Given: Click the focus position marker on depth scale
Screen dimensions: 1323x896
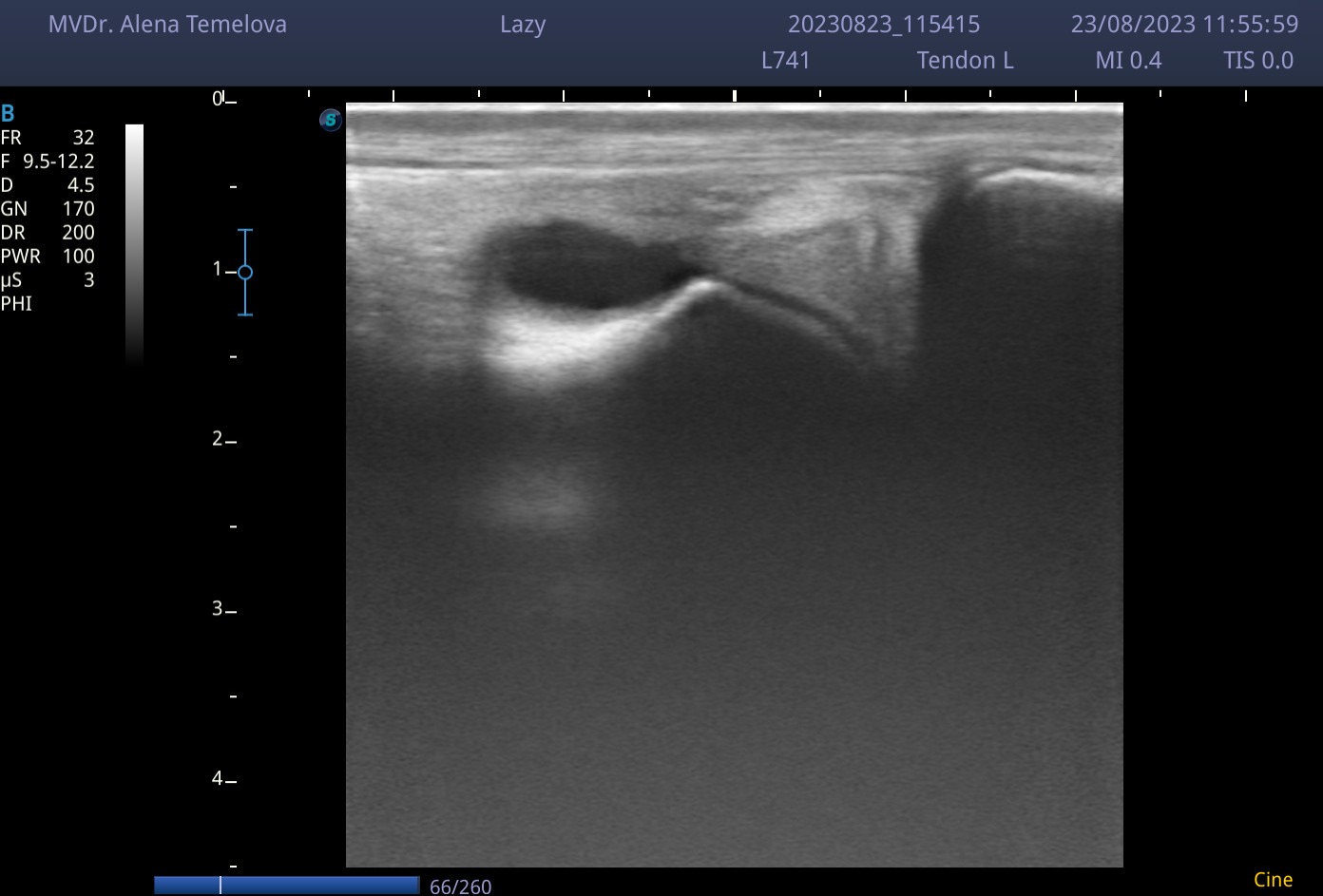Looking at the screenshot, I should 245,272.
